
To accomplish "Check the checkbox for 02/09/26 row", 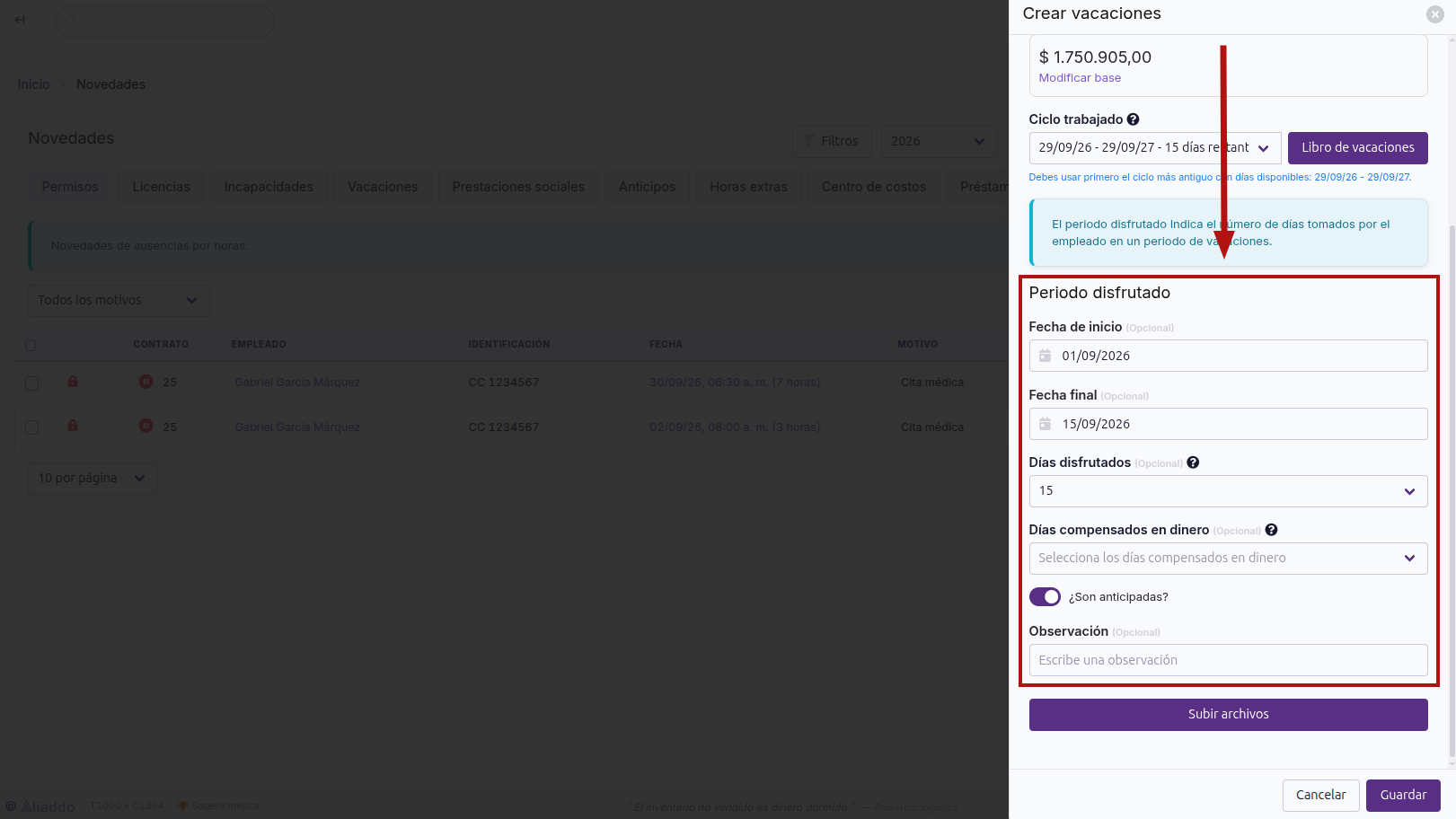I will (x=31, y=427).
